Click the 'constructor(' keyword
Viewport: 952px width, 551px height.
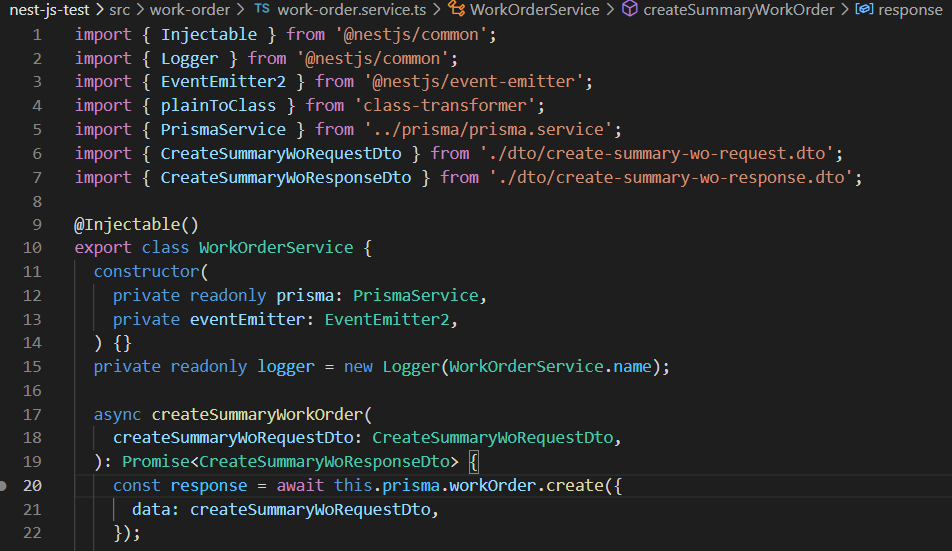point(151,272)
